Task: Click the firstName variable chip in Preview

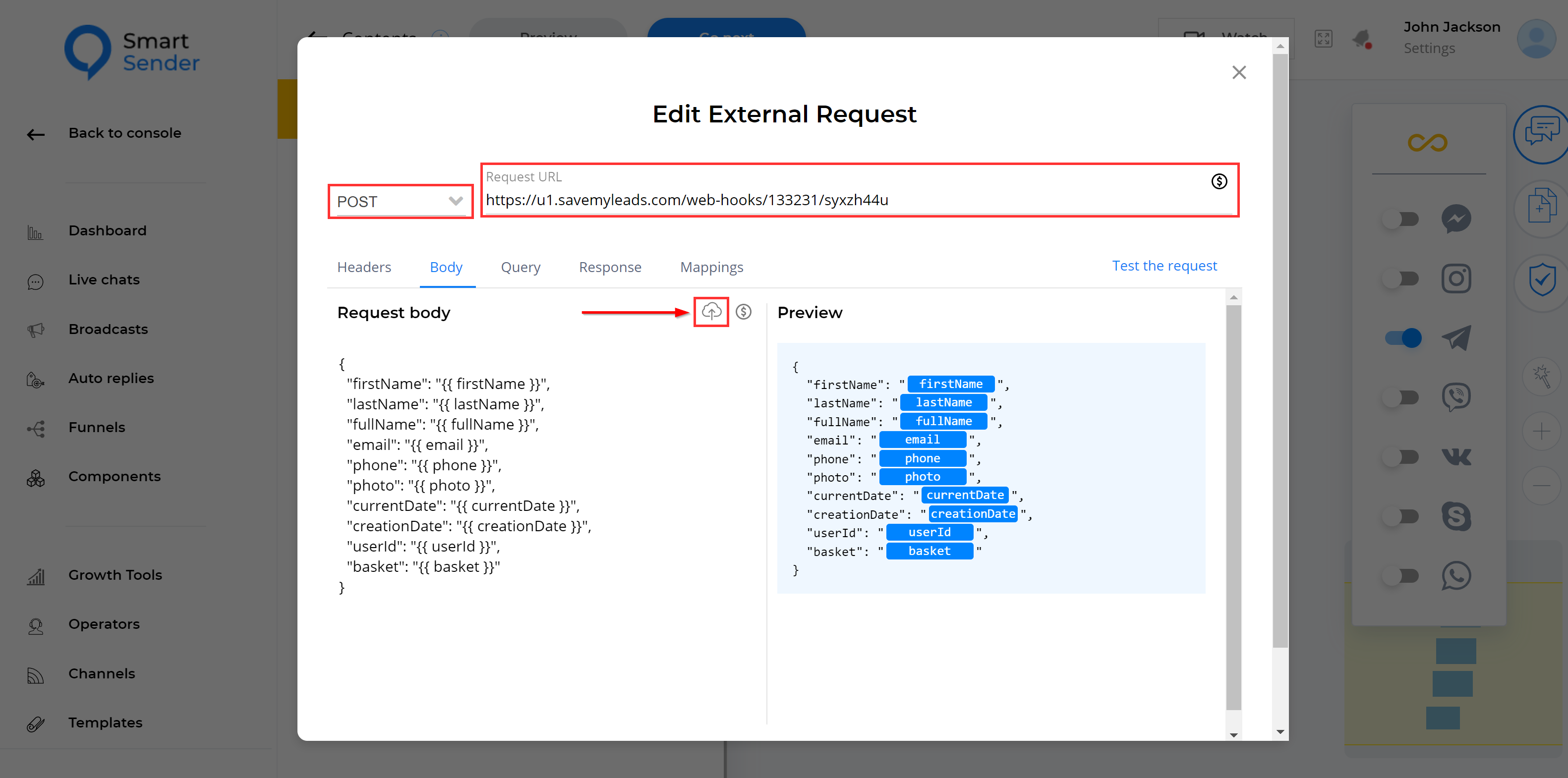Action: click(951, 384)
